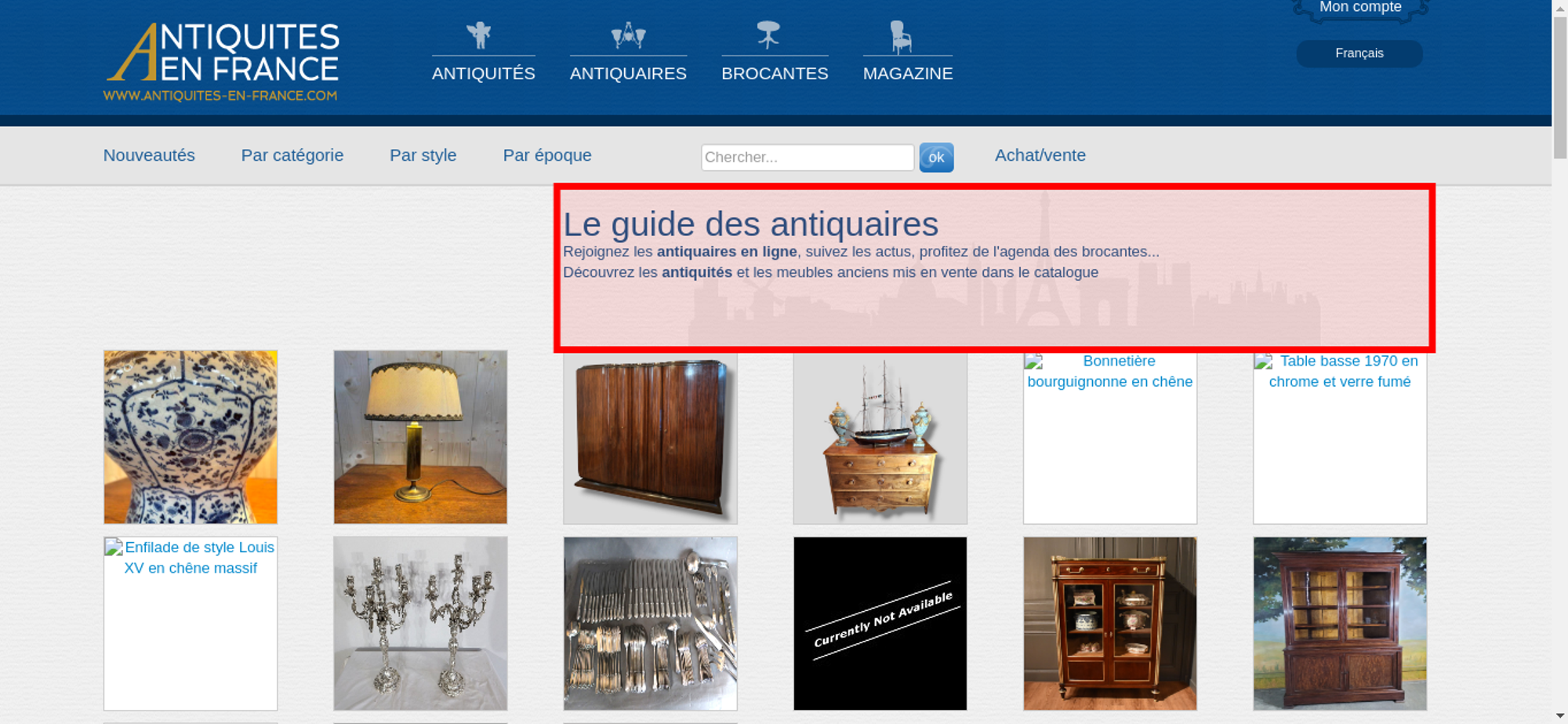Open Table basse 1970 en chrome listing
This screenshot has width=1568, height=724.
(x=1340, y=437)
